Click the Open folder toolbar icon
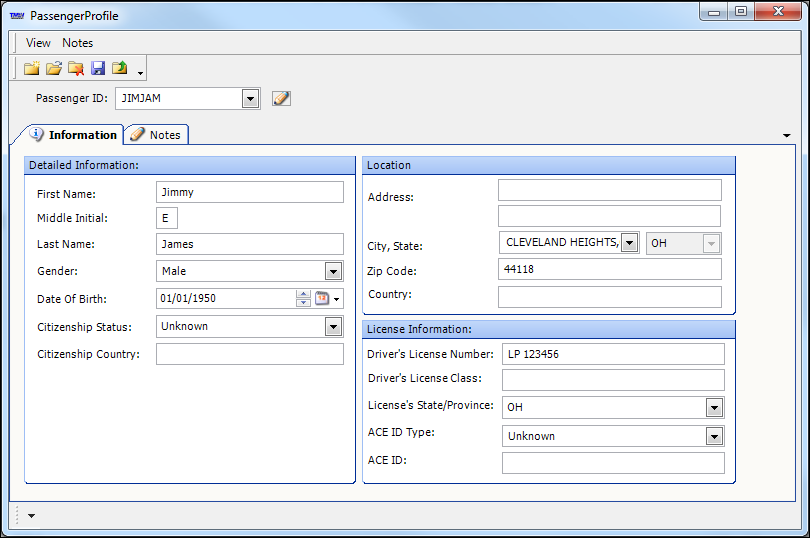 coord(54,68)
